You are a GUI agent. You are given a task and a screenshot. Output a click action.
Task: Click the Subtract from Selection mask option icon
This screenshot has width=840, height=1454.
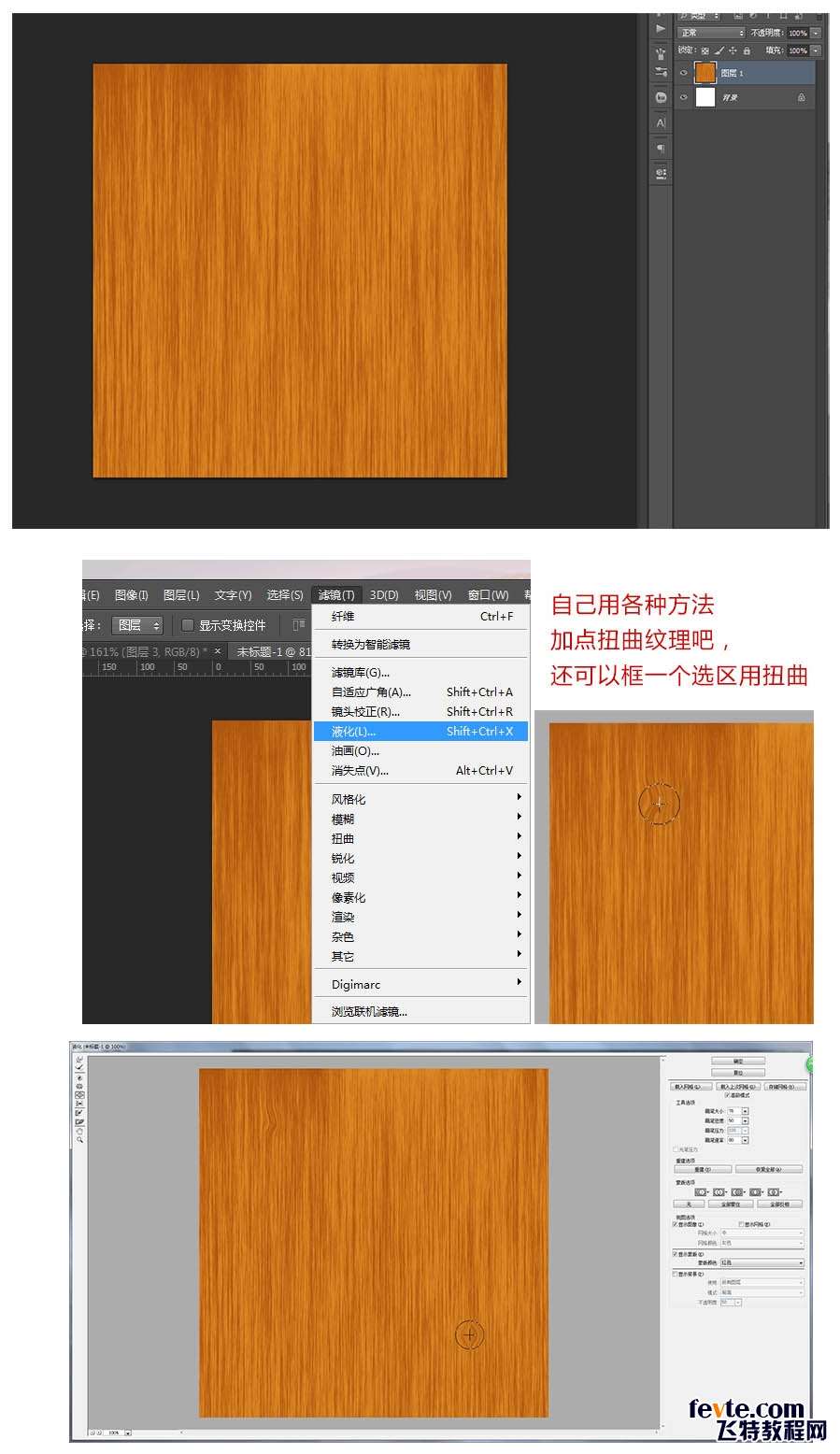[737, 1192]
